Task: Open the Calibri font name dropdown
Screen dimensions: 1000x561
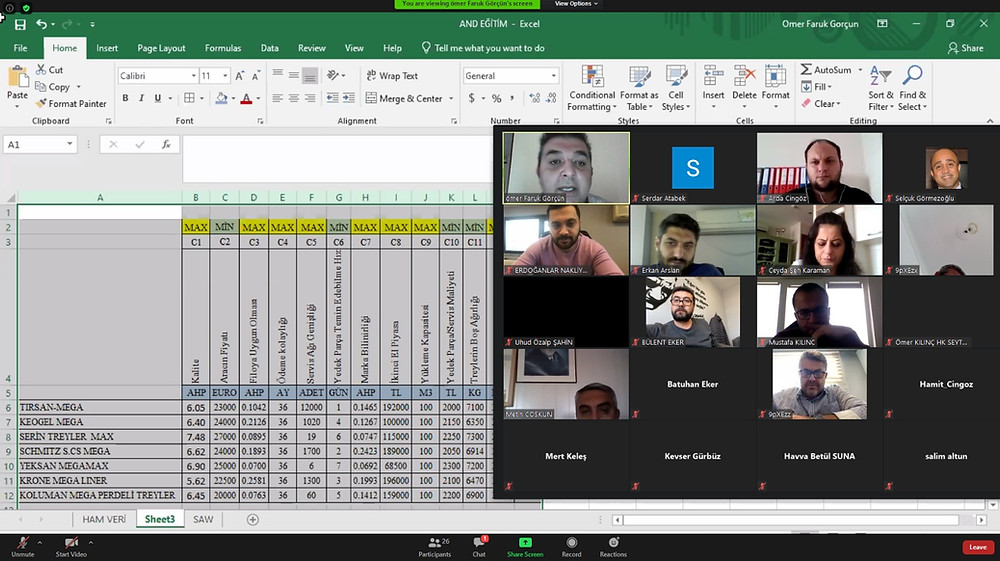Action: pos(194,76)
